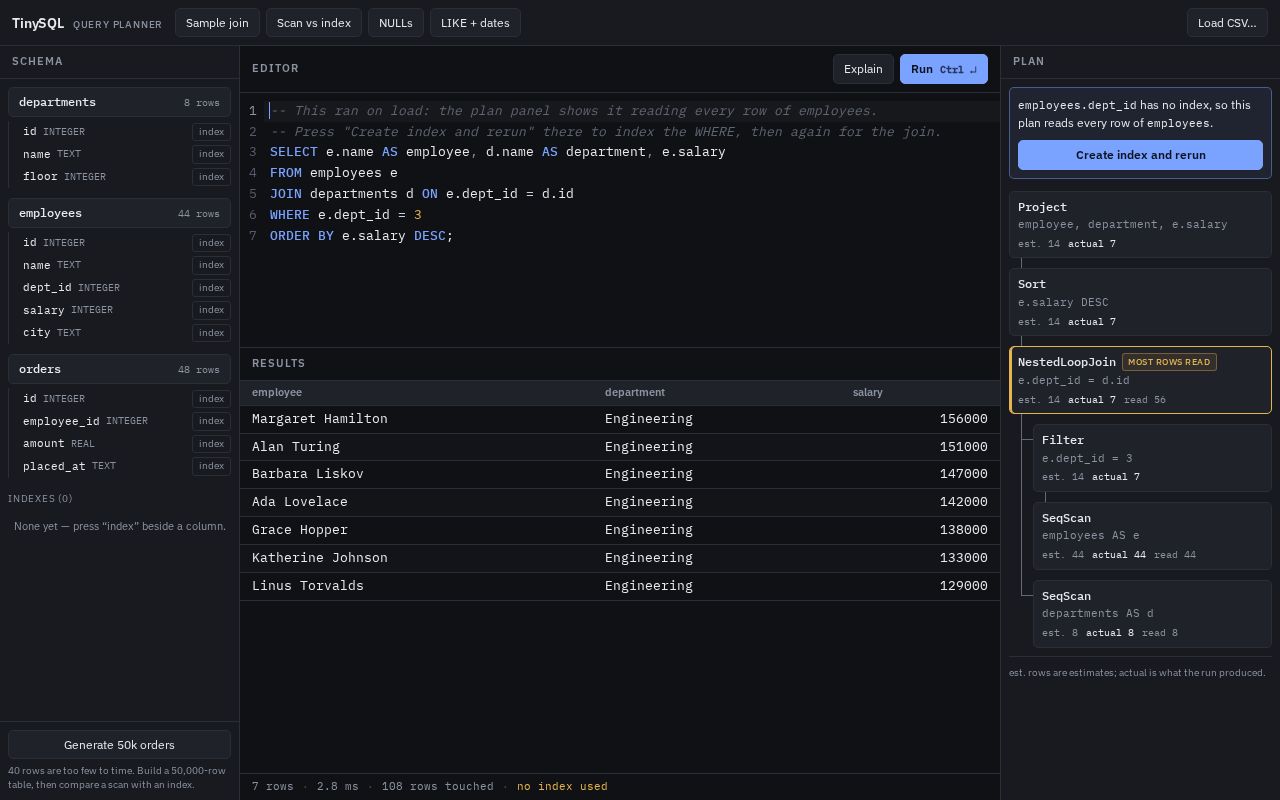Index the employees city column
Viewport: 1280px width, 800px height.
point(211,333)
